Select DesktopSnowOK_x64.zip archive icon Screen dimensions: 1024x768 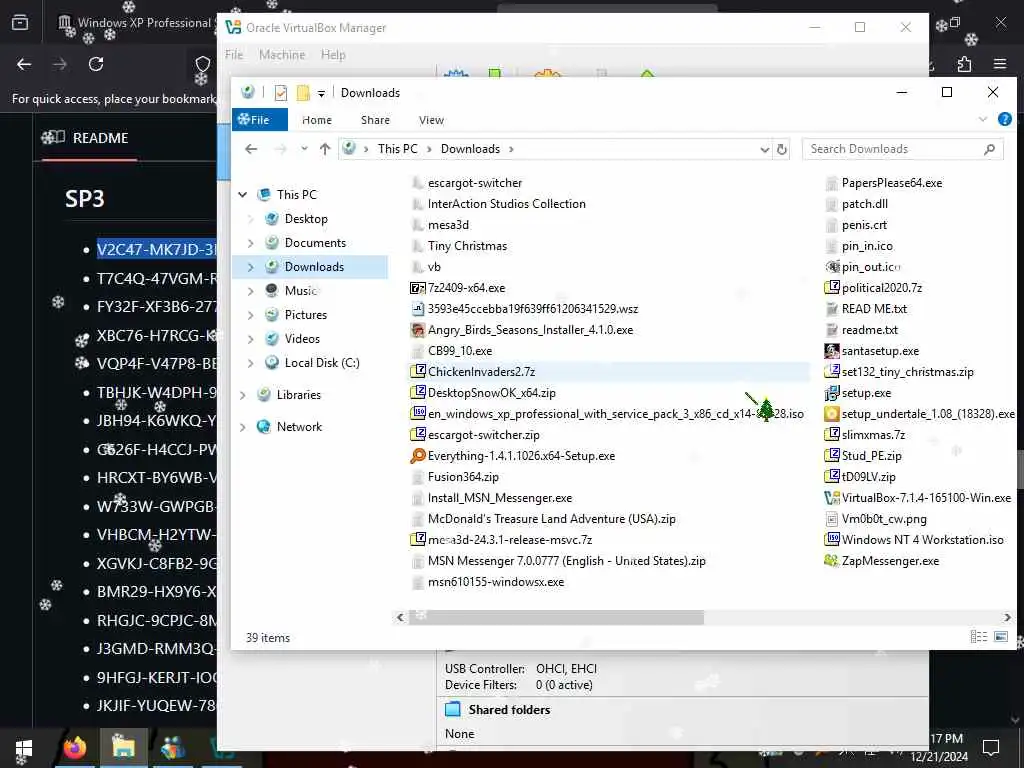coord(417,392)
